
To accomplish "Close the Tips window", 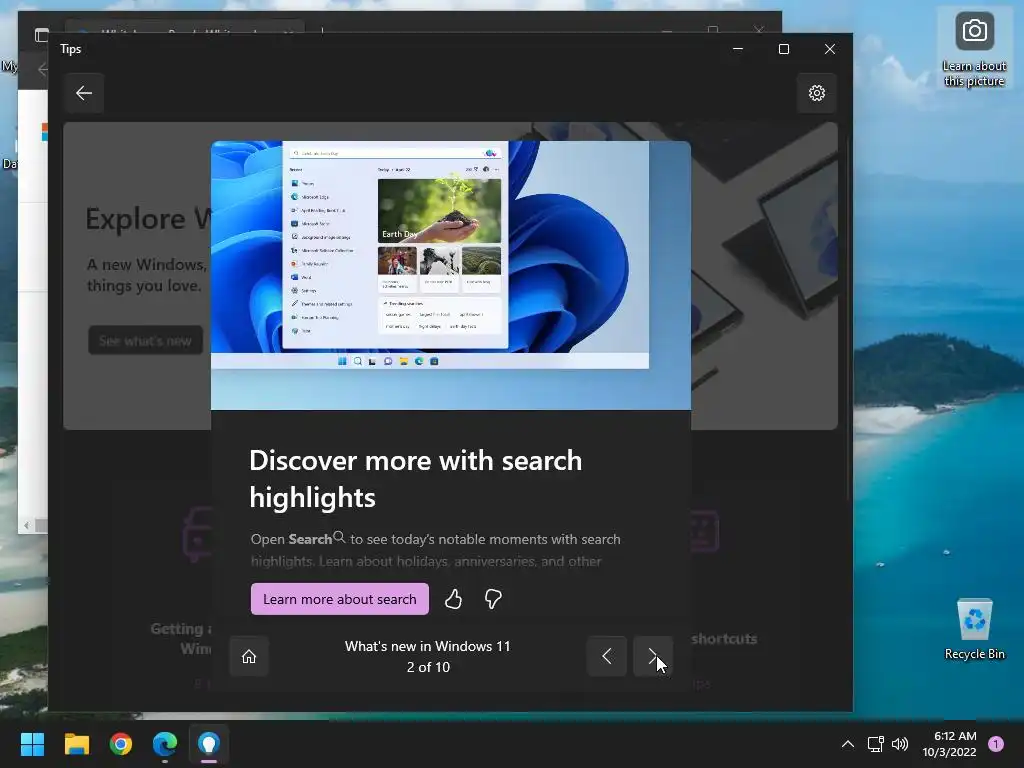I will (829, 49).
